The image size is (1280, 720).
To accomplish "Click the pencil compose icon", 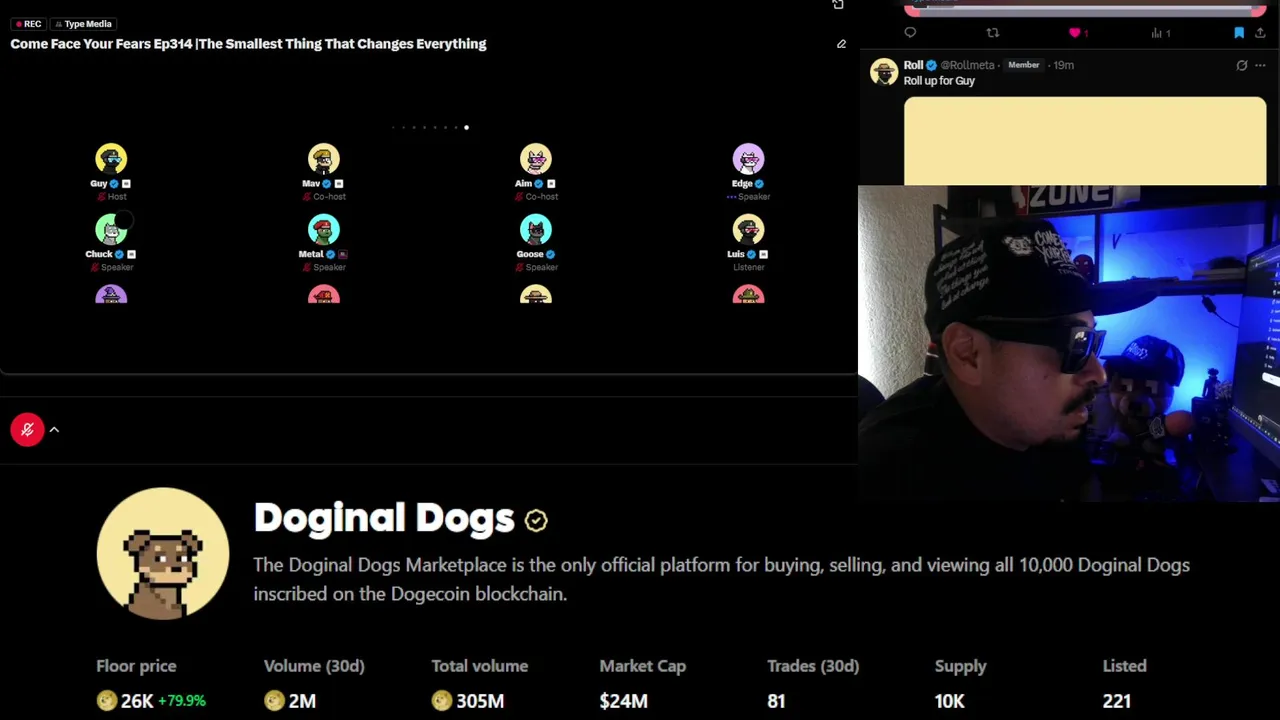I will pyautogui.click(x=841, y=44).
